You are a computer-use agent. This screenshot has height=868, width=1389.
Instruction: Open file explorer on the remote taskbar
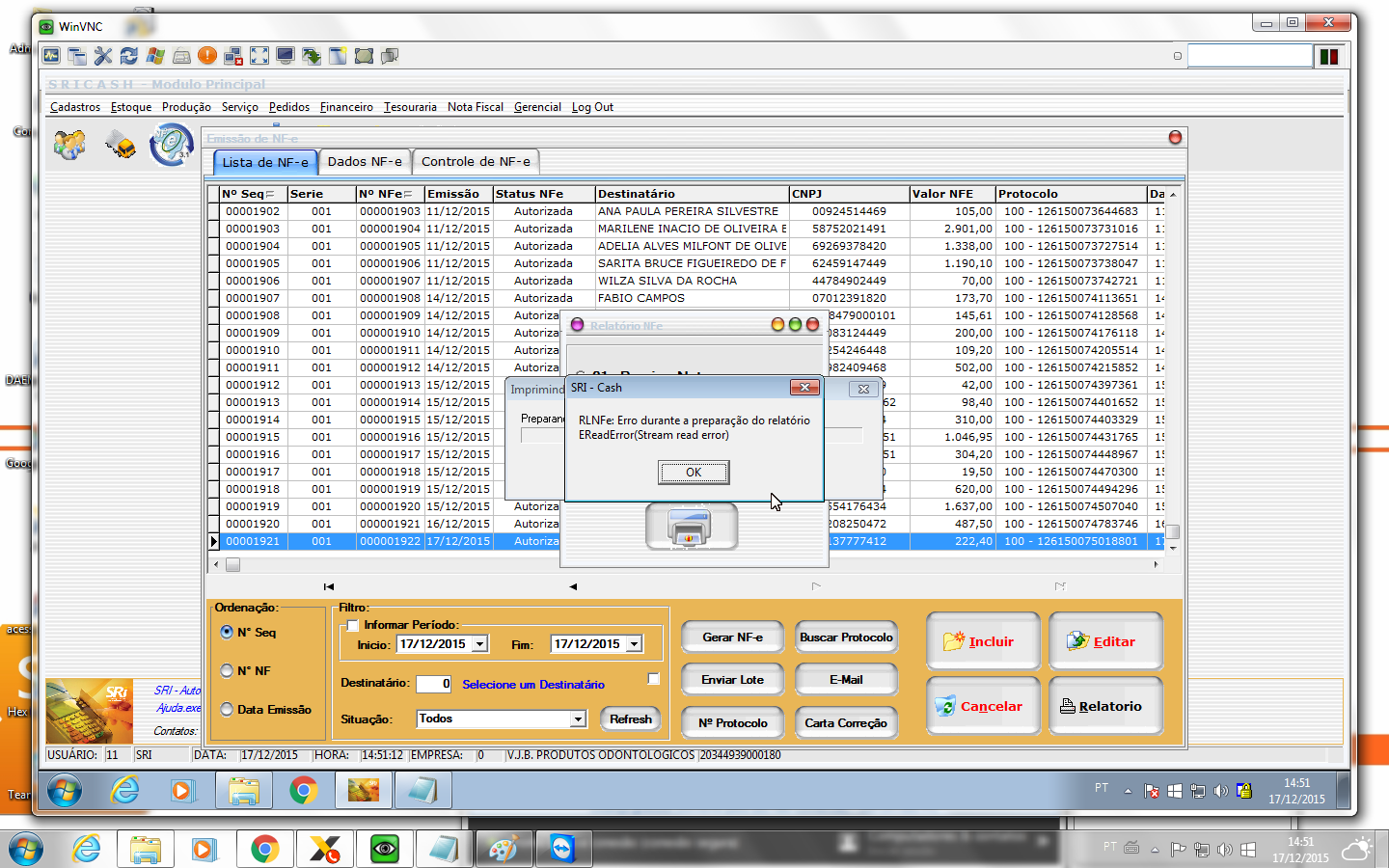[244, 791]
